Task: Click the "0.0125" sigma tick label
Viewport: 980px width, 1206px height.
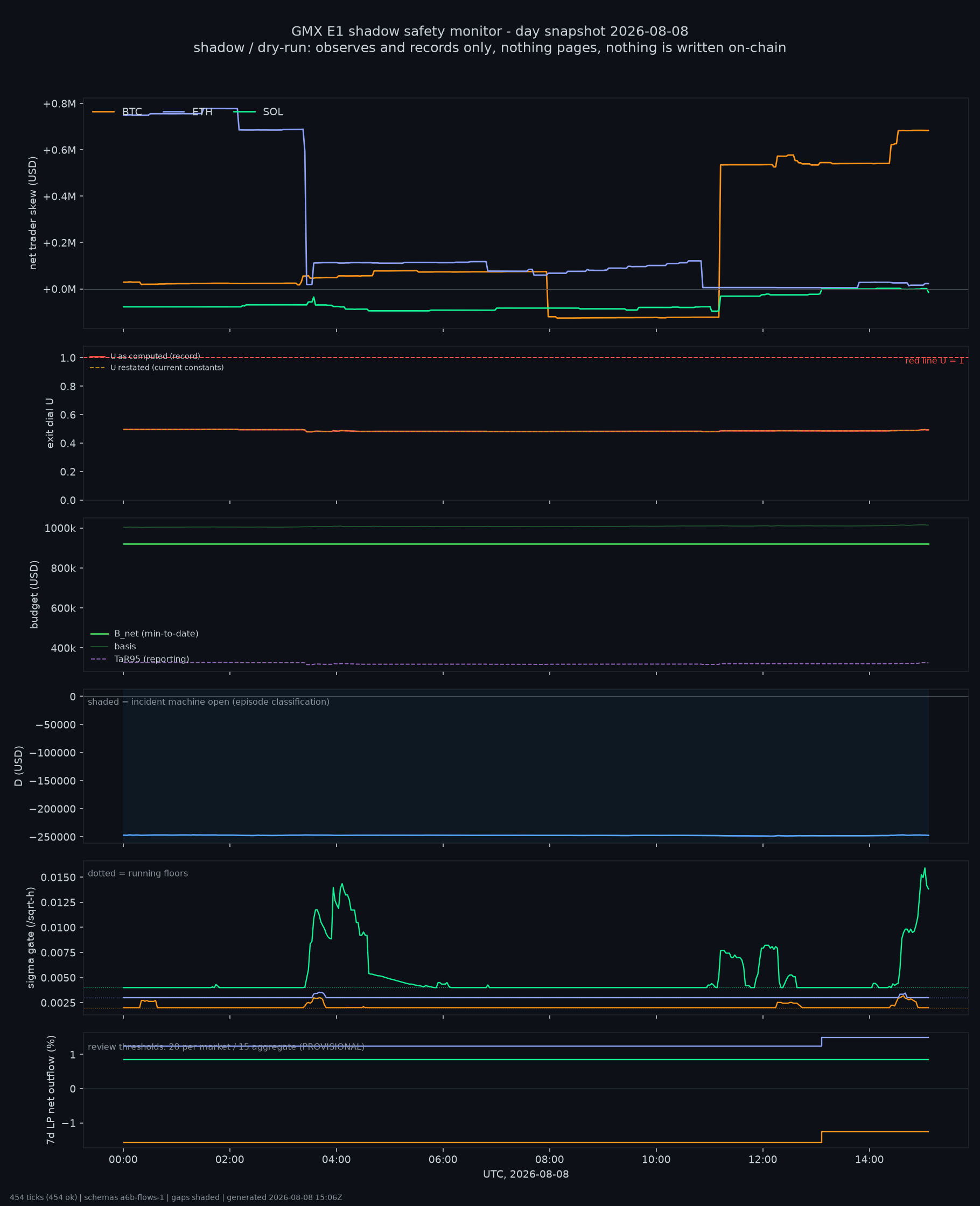Action: (58, 902)
